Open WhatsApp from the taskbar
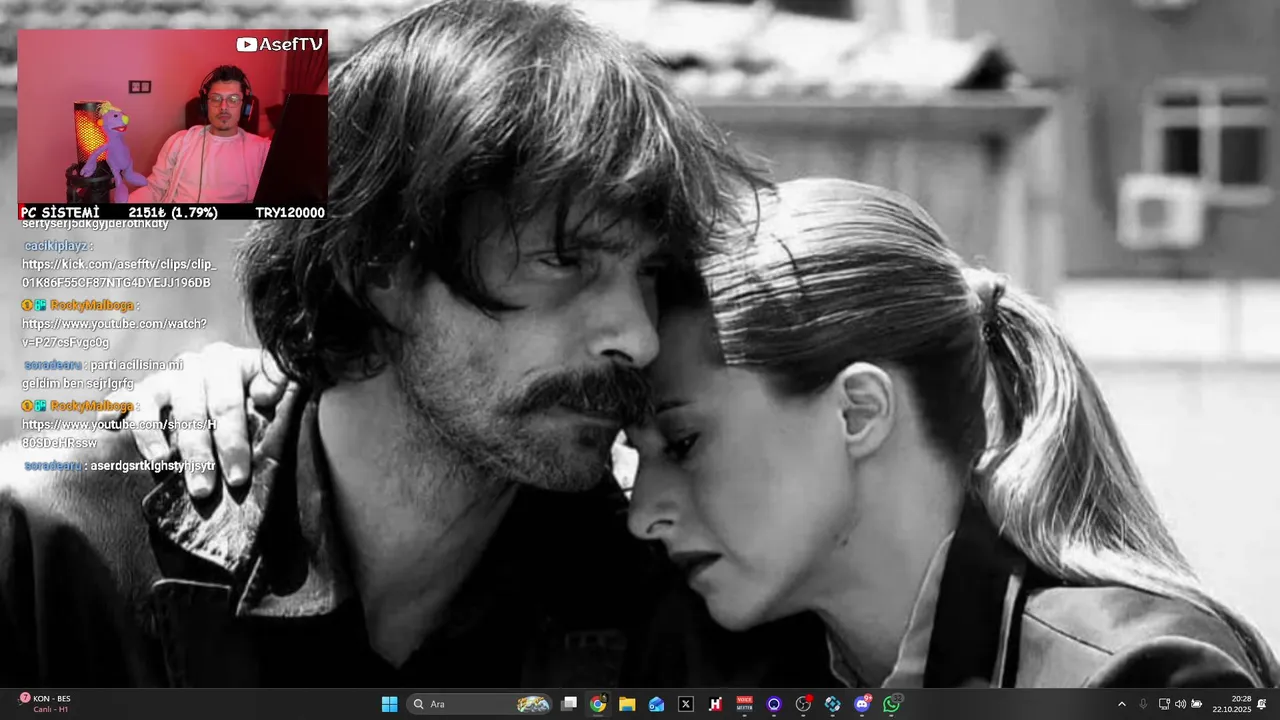 891,704
